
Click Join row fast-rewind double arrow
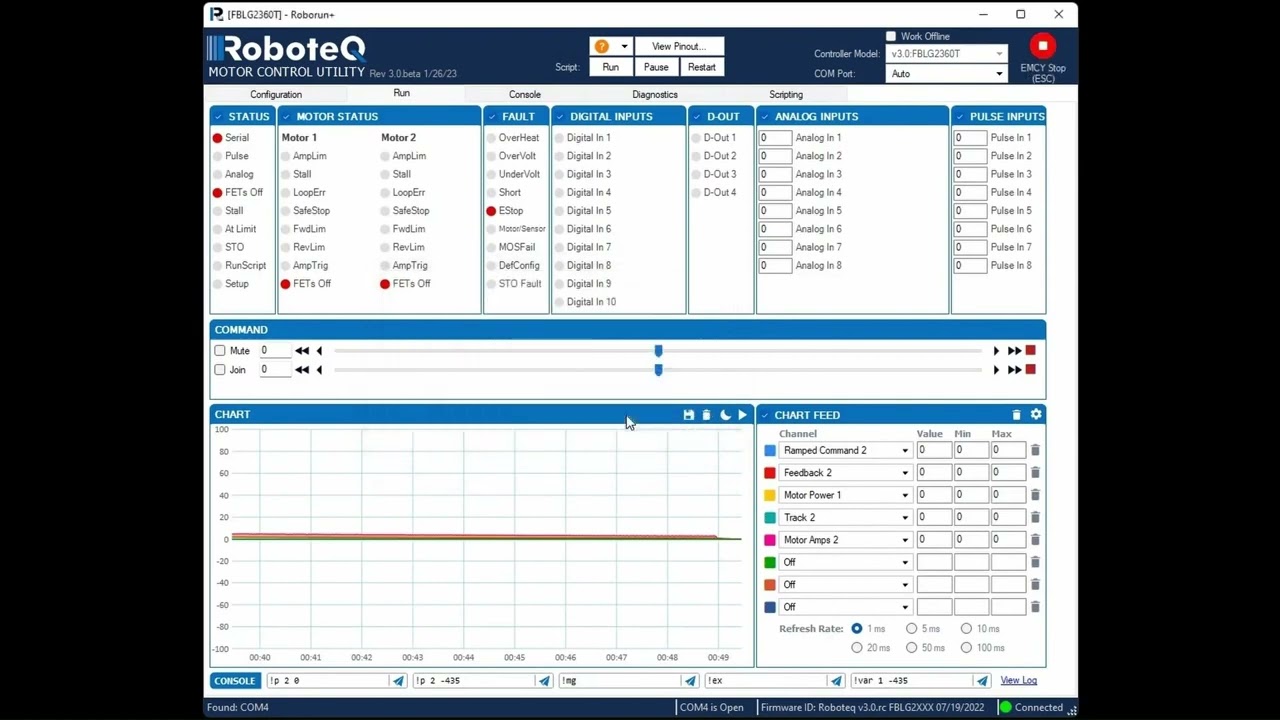[x=302, y=370]
